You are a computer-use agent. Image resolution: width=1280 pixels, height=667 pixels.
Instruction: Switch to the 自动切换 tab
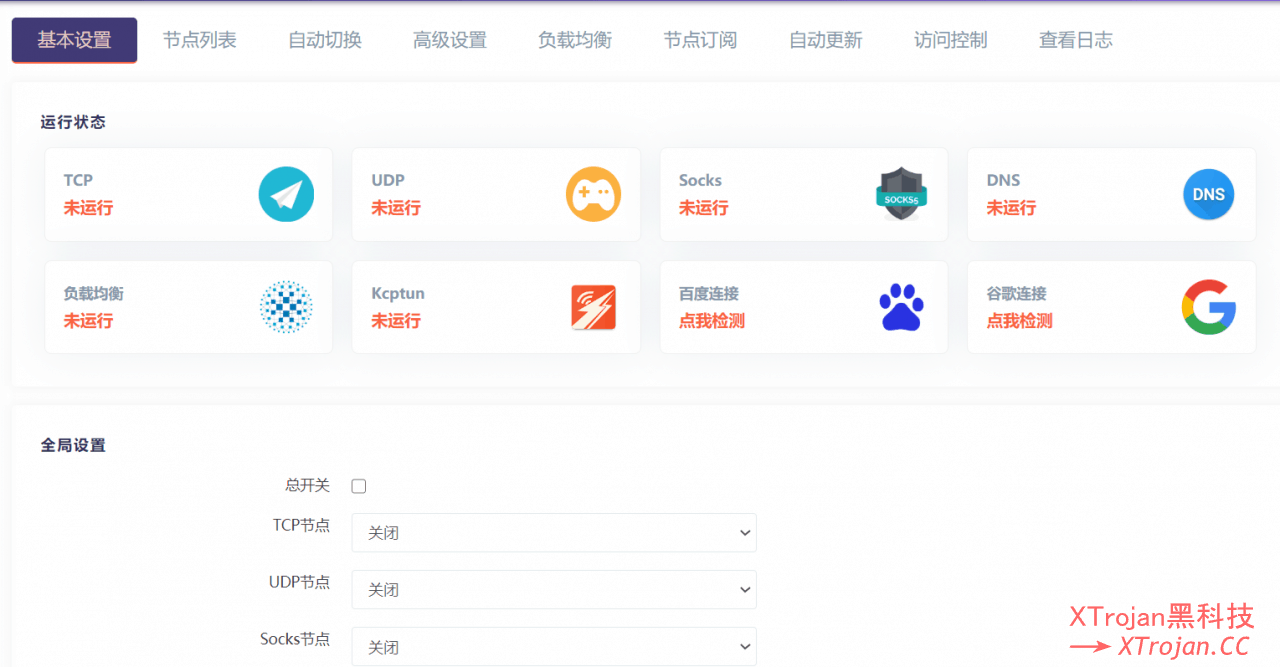pos(324,40)
